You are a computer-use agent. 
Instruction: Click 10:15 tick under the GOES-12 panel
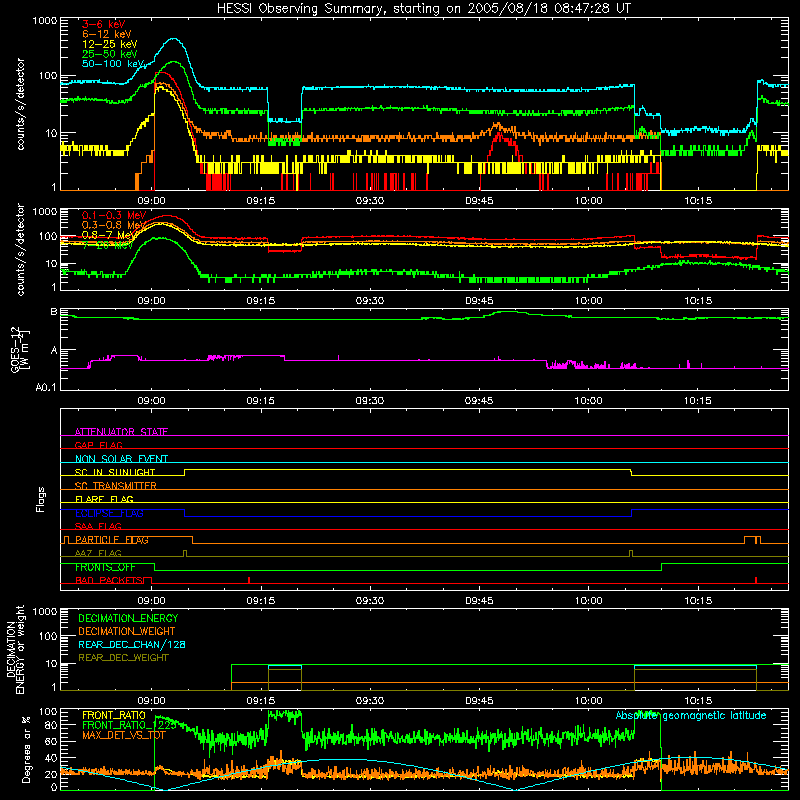click(697, 401)
